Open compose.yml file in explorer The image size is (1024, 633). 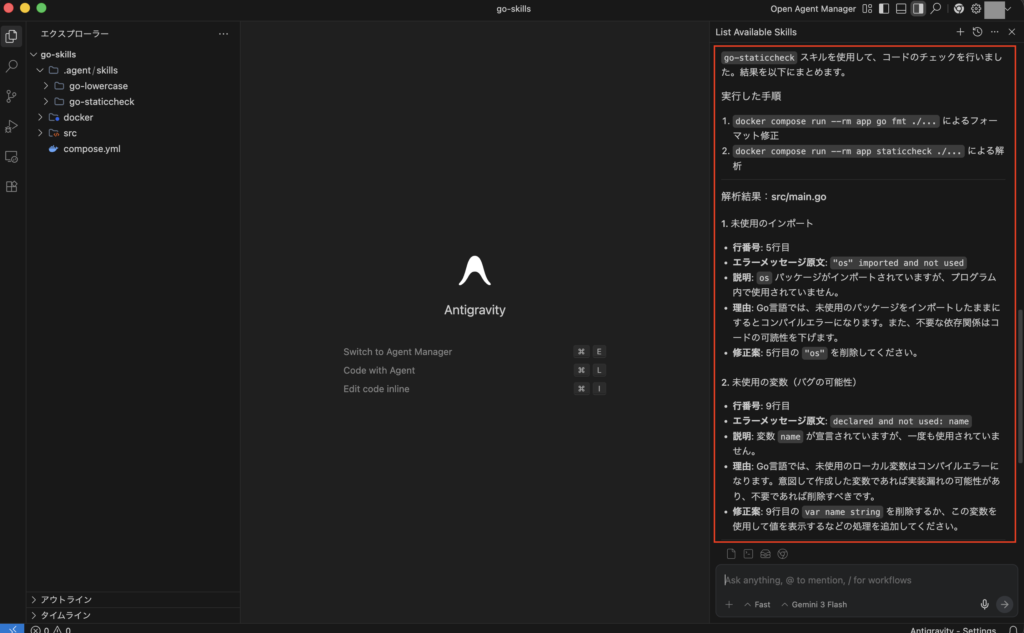92,149
